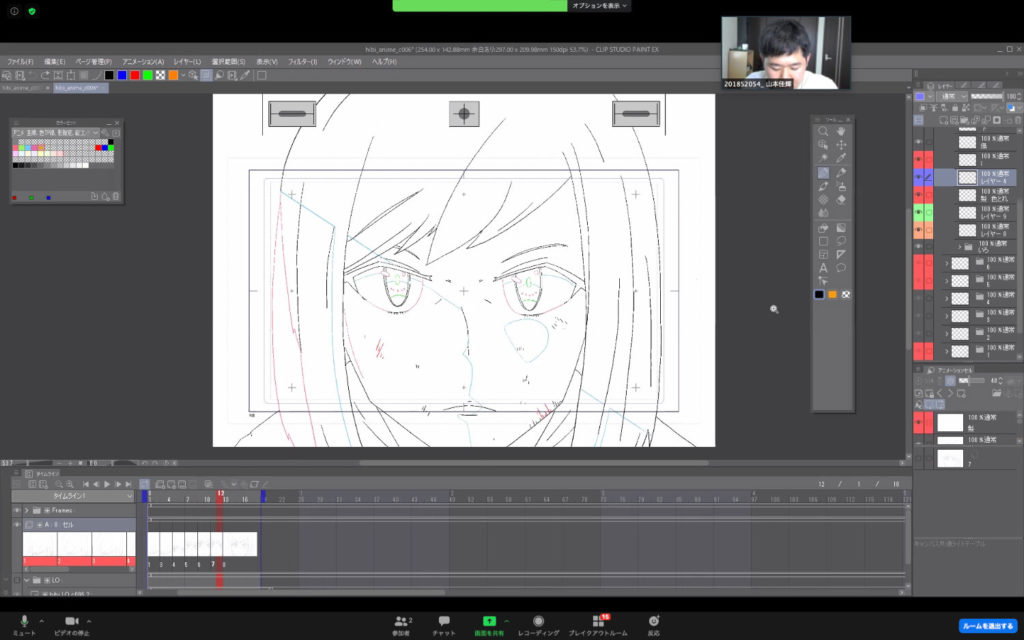Select the Eraser tool
This screenshot has width=1024, height=640.
840,200
